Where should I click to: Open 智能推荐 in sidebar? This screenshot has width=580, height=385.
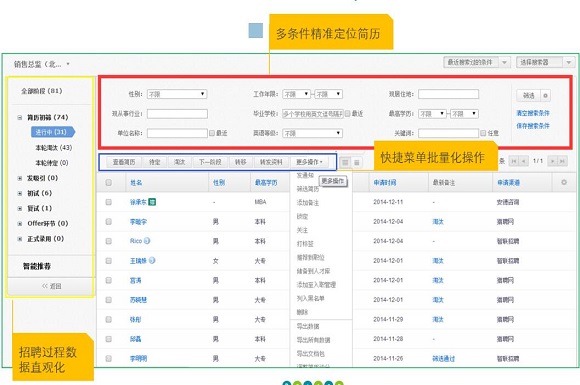(x=37, y=266)
